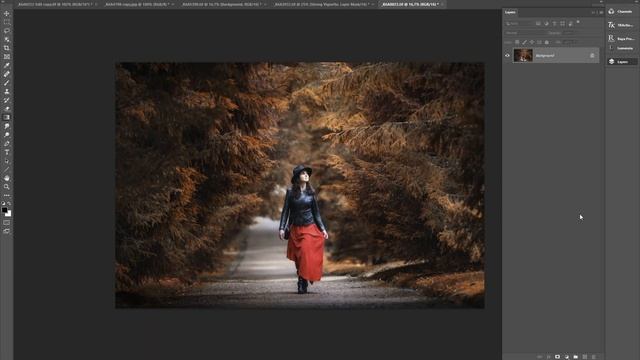Toggle filter for type layers
The height and width of the screenshot is (360, 640).
554,24
